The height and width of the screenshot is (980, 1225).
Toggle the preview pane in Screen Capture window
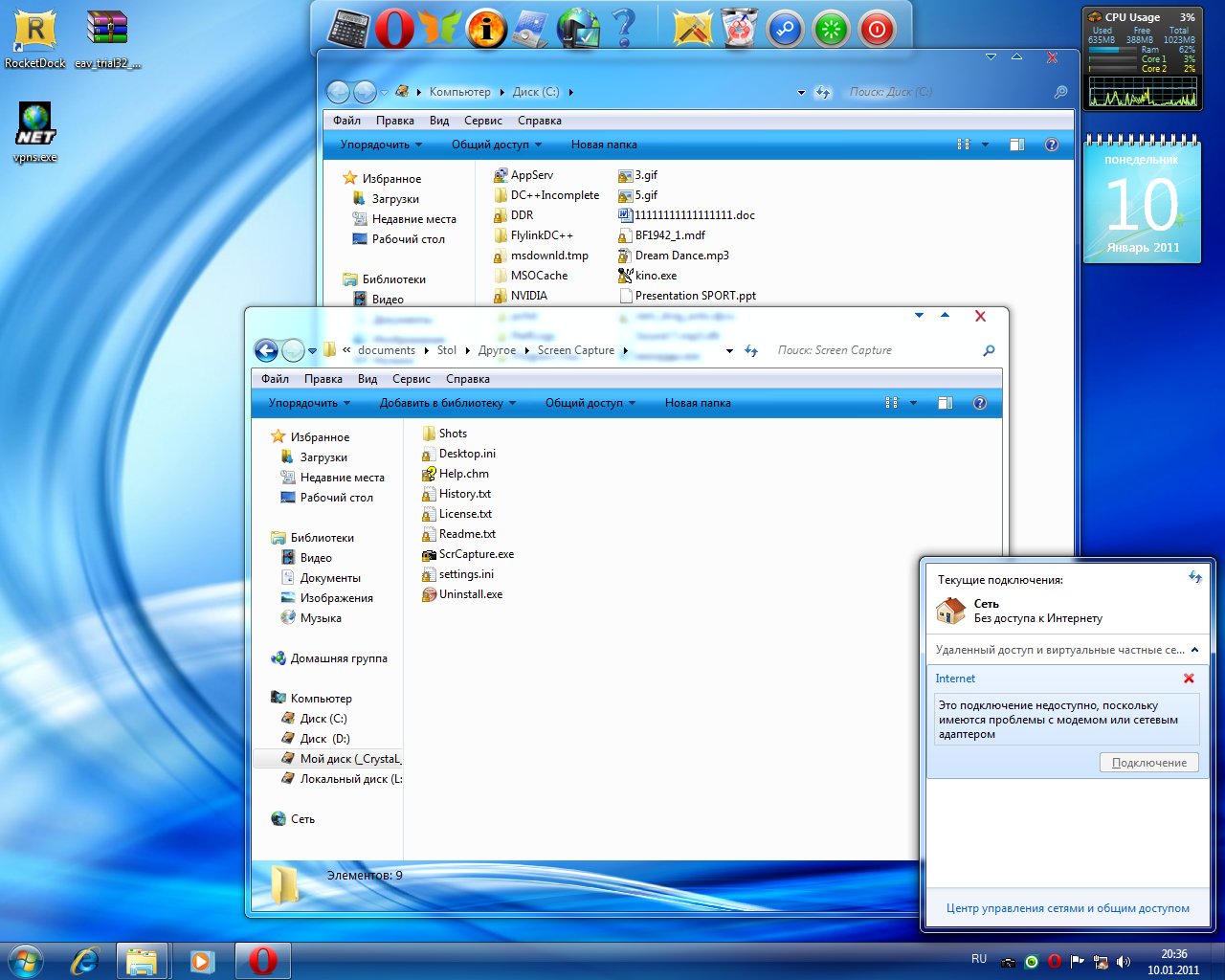coord(945,403)
